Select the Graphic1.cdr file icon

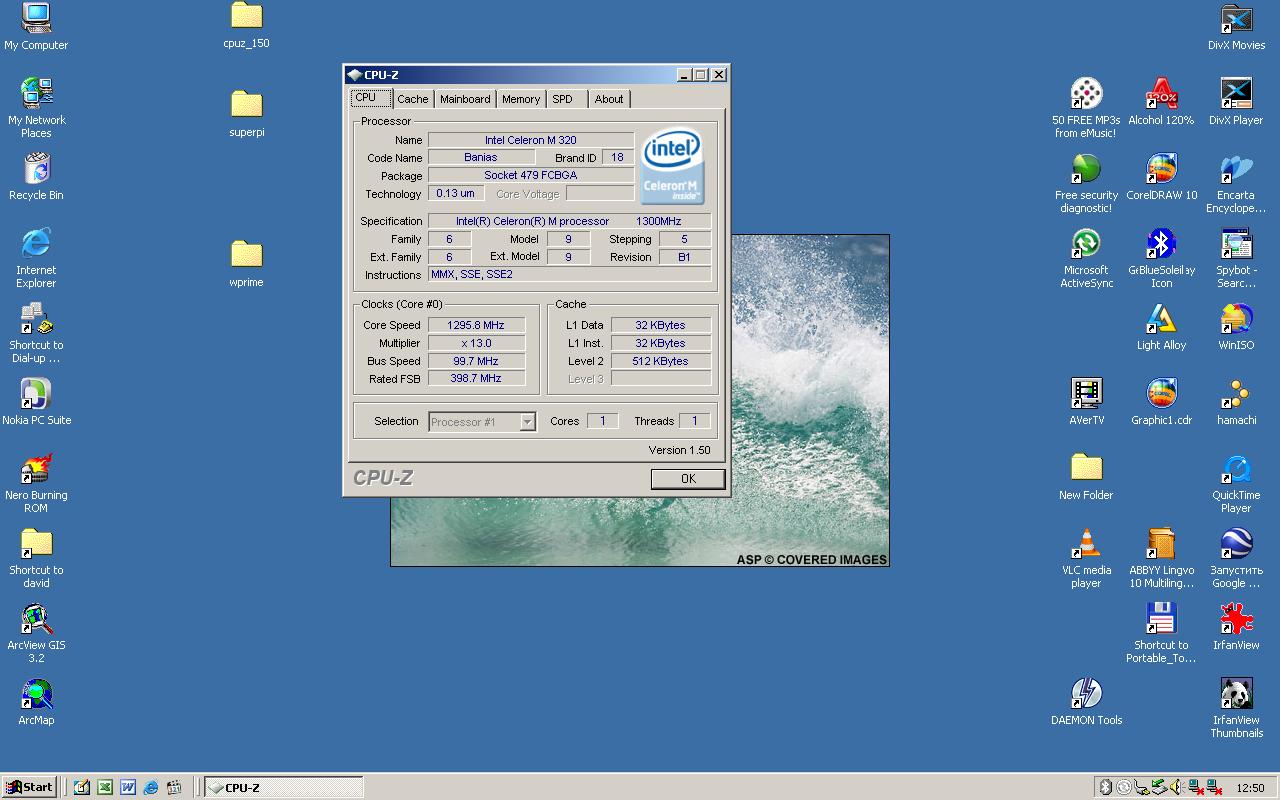point(1161,401)
